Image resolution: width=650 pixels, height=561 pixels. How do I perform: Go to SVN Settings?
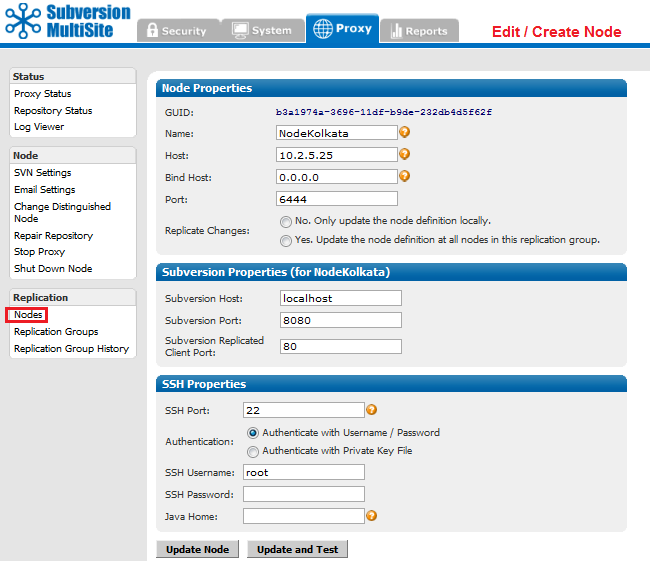point(43,172)
